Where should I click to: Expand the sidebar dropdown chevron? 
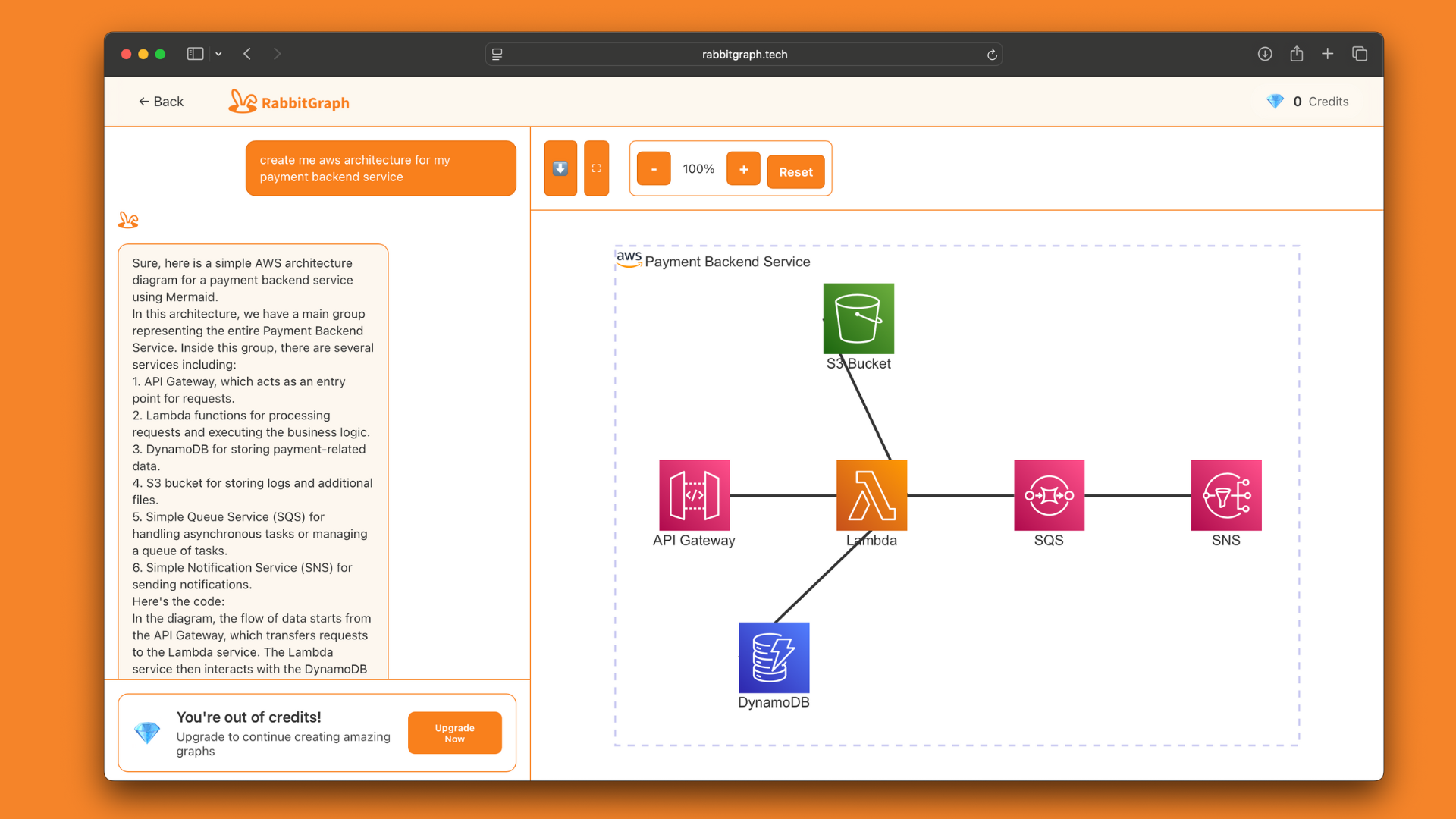(218, 54)
